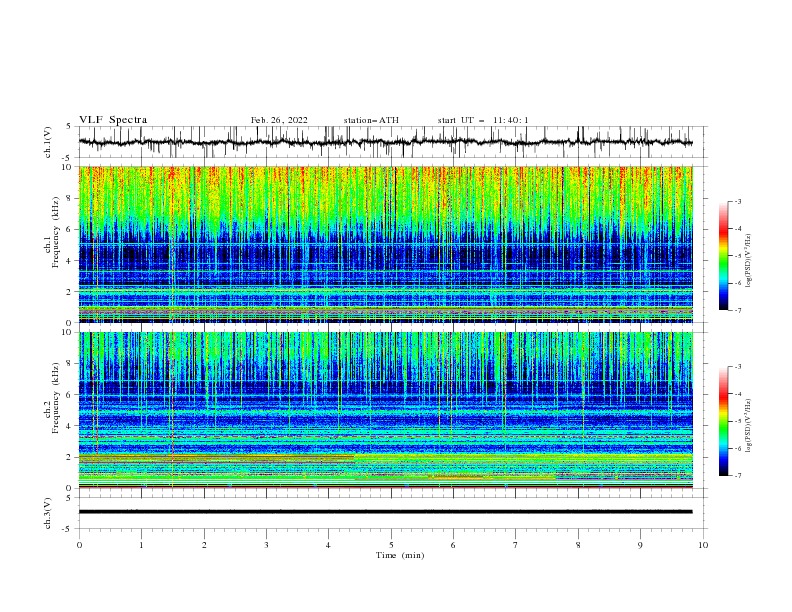Click the ch.3(V) waveform trace panel
792x612 pixels.
point(393,513)
